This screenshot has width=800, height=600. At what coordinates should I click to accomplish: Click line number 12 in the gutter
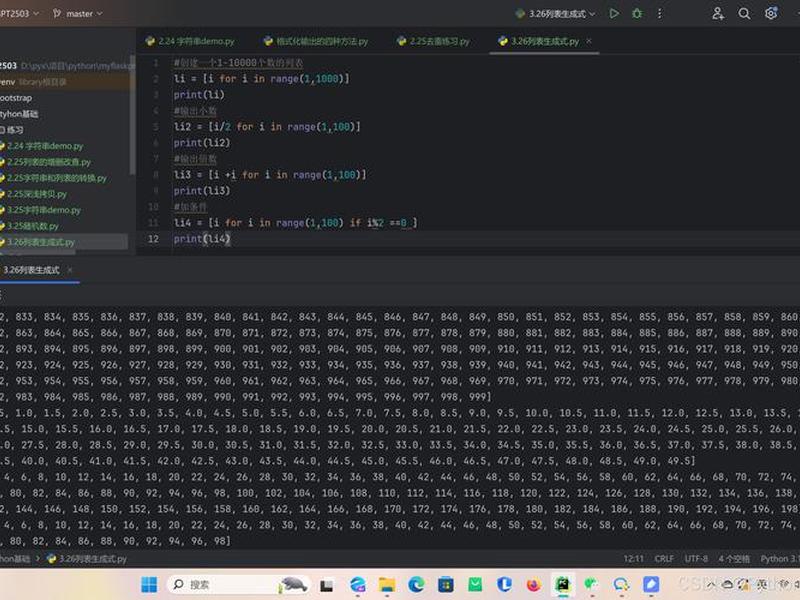153,239
